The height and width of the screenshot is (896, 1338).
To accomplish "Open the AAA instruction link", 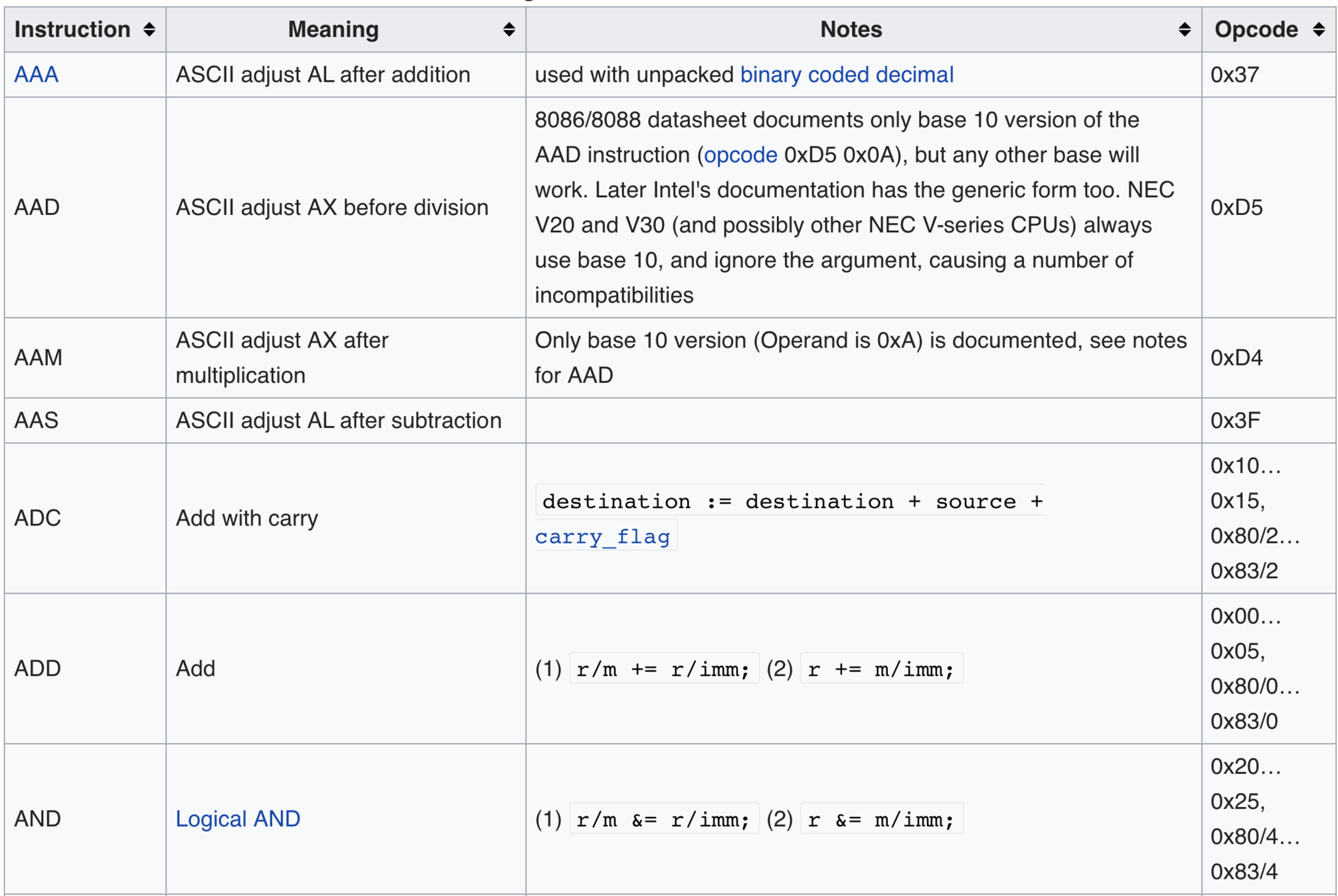I will [x=37, y=74].
